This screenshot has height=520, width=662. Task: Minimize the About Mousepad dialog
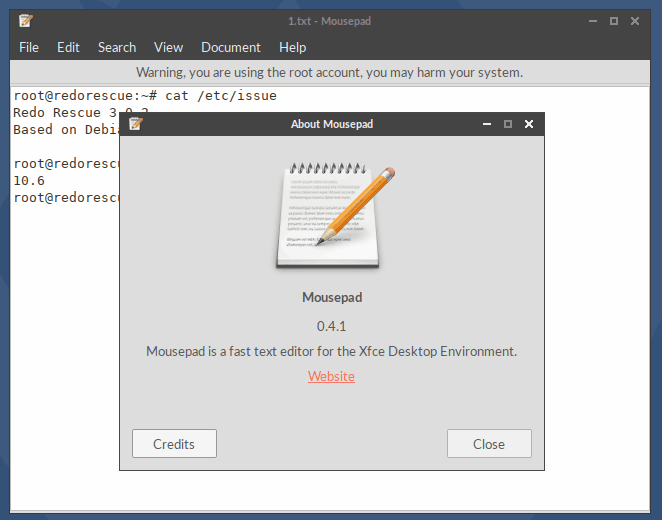[x=487, y=124]
